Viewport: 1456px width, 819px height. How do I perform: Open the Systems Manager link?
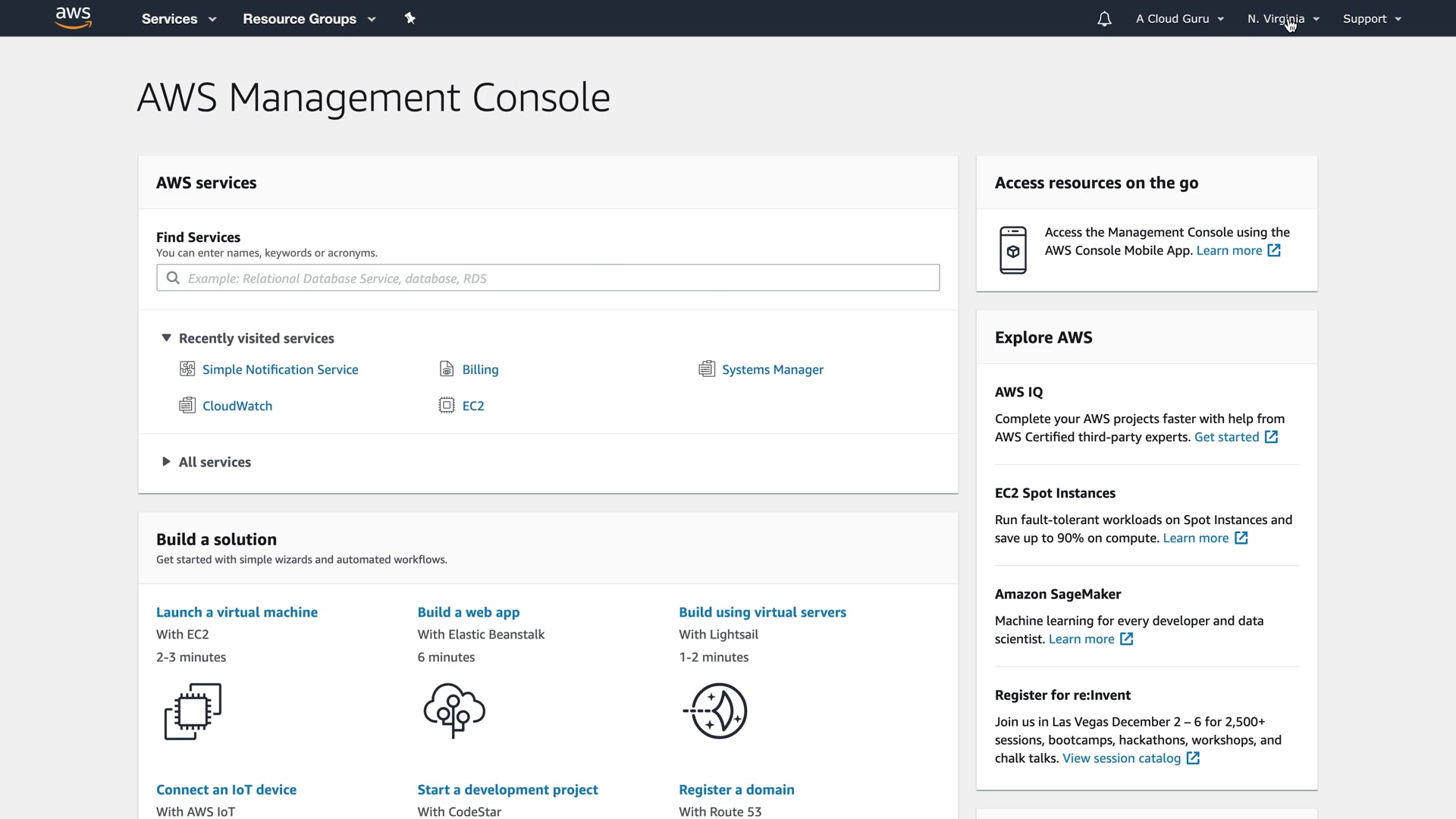(772, 369)
